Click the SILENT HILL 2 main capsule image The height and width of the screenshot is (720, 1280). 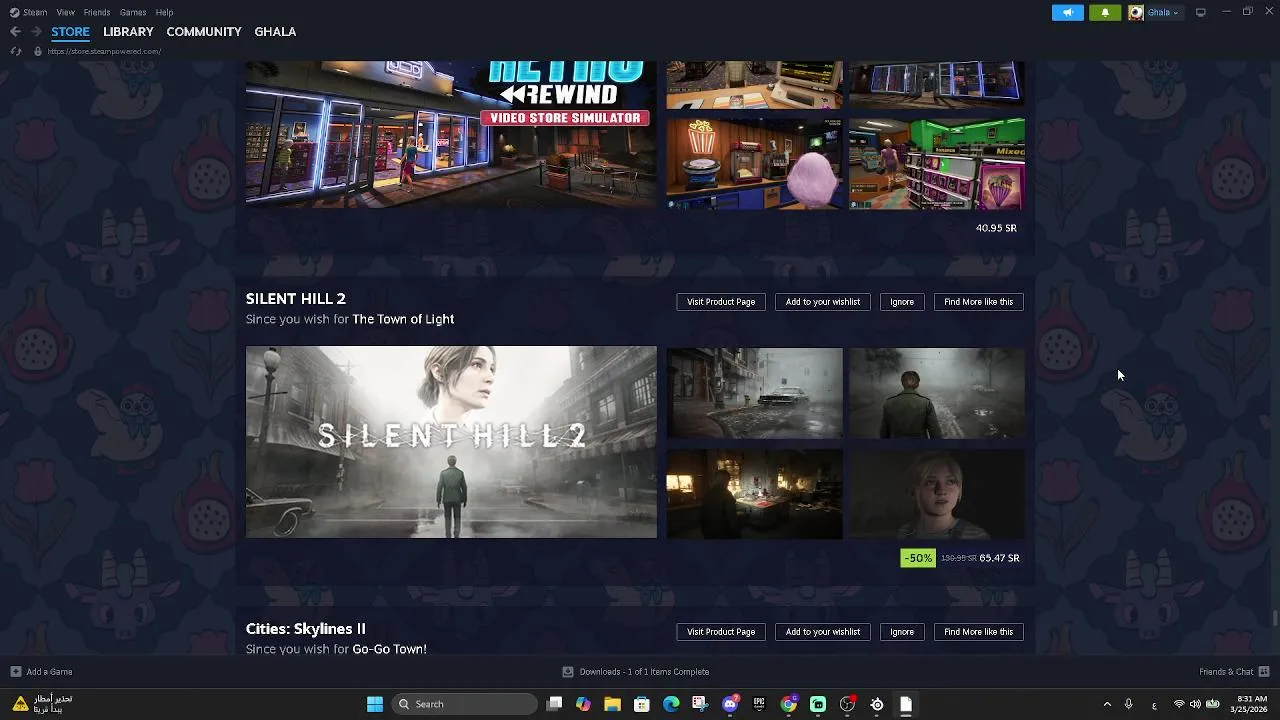tap(451, 442)
